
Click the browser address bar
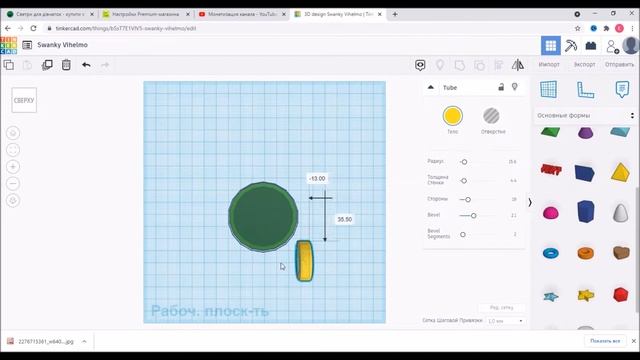[x=306, y=29]
